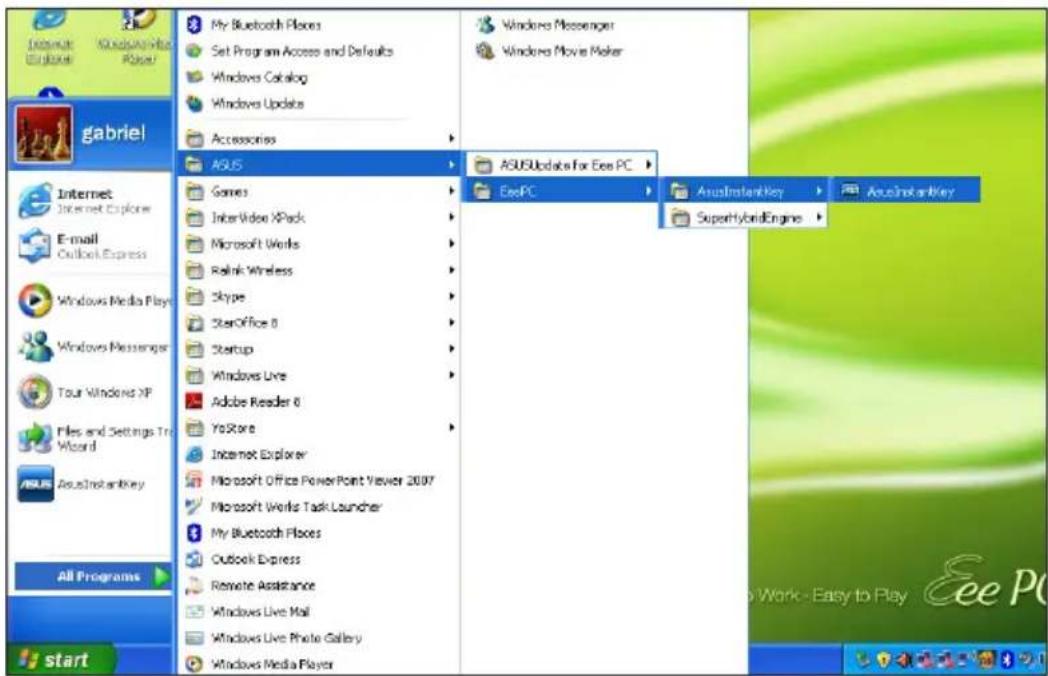Expand the InterVideo XPack submenu
The width and height of the screenshot is (1048, 676).
[319, 217]
